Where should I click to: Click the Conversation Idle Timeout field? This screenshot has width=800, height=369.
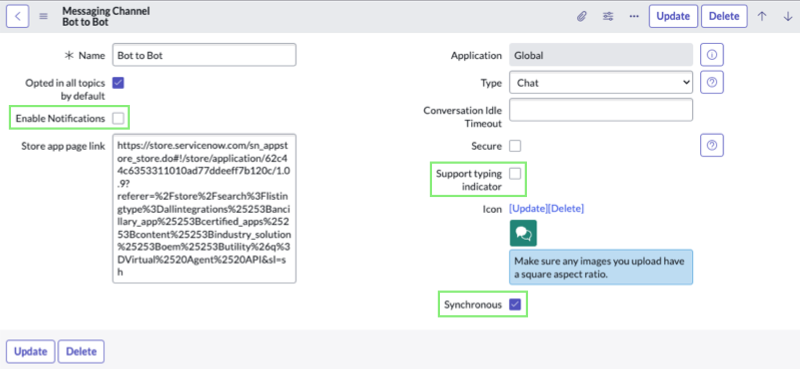(601, 110)
